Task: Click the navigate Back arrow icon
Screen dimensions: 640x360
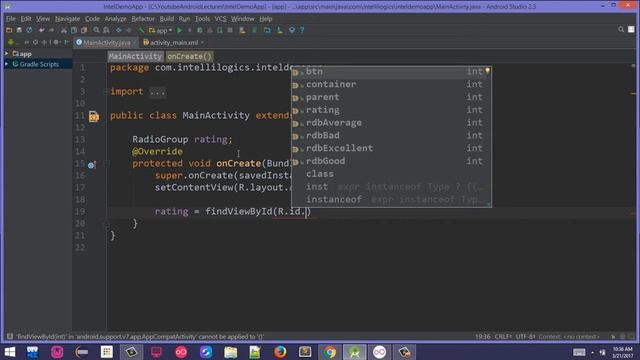Action: pos(119,30)
